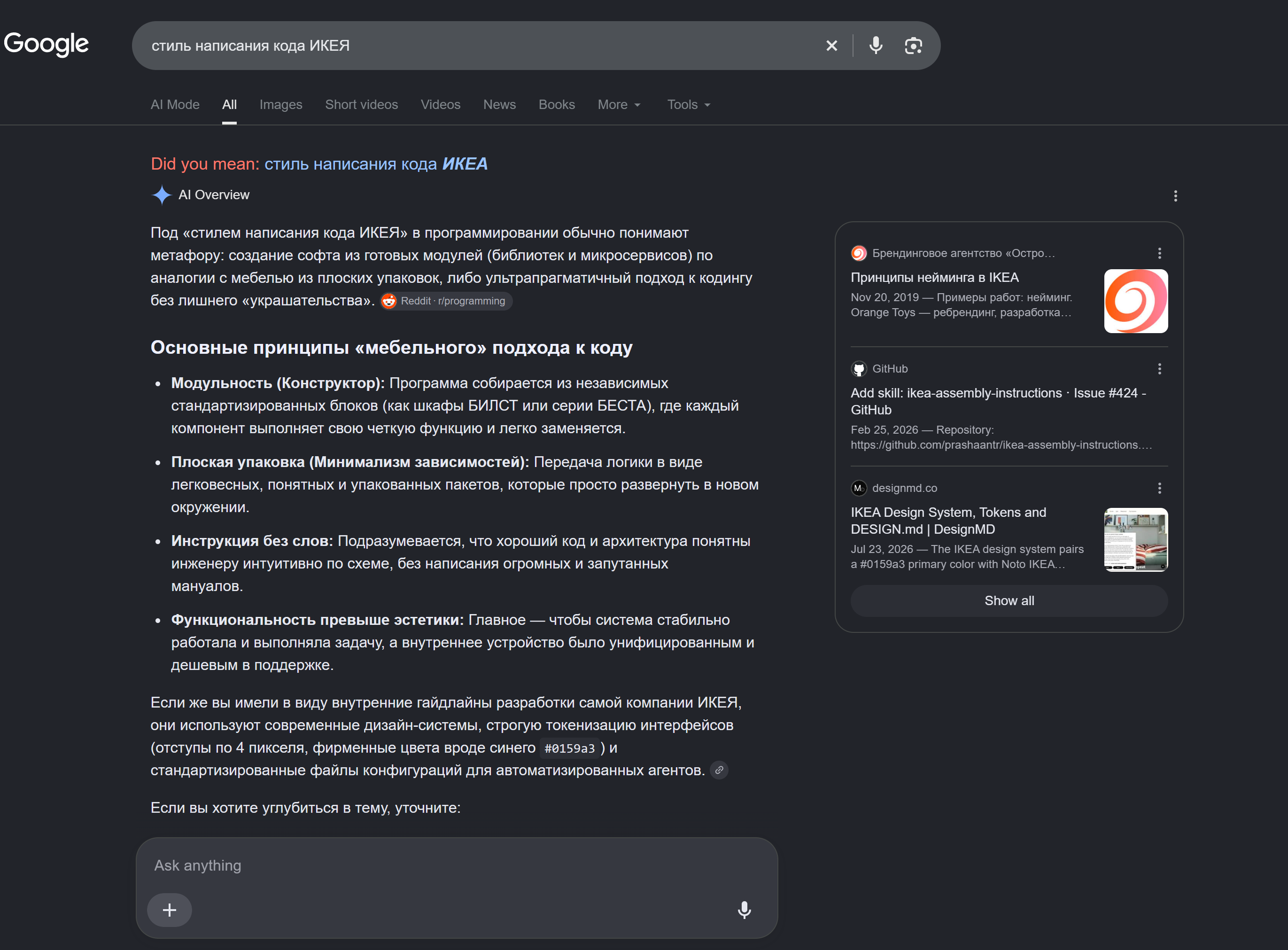Open options for the designmd.co source card
Image resolution: width=1288 pixels, height=950 pixels.
1159,488
